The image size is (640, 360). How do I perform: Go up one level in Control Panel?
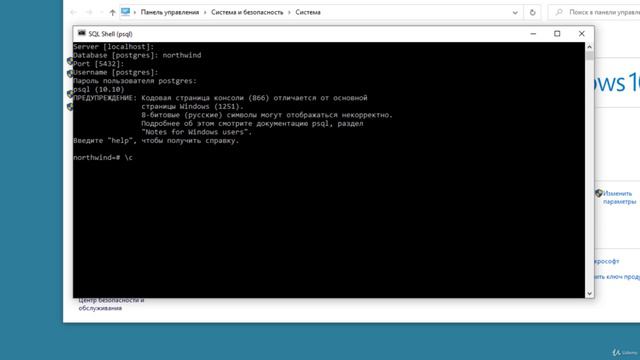[x=113, y=13]
